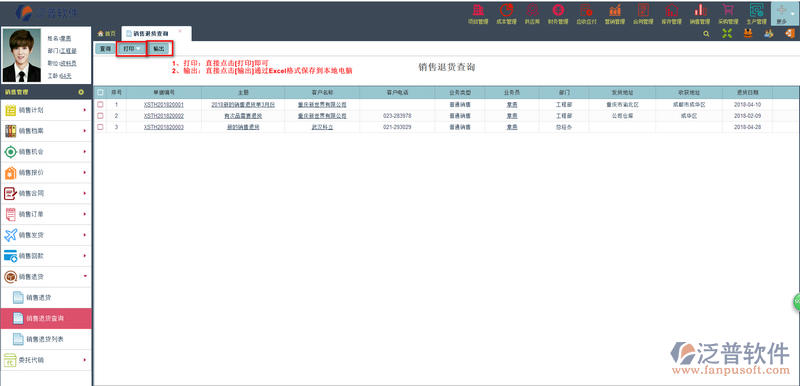
Task: Expand 销售计划 sidebar menu
Action: (x=46, y=110)
